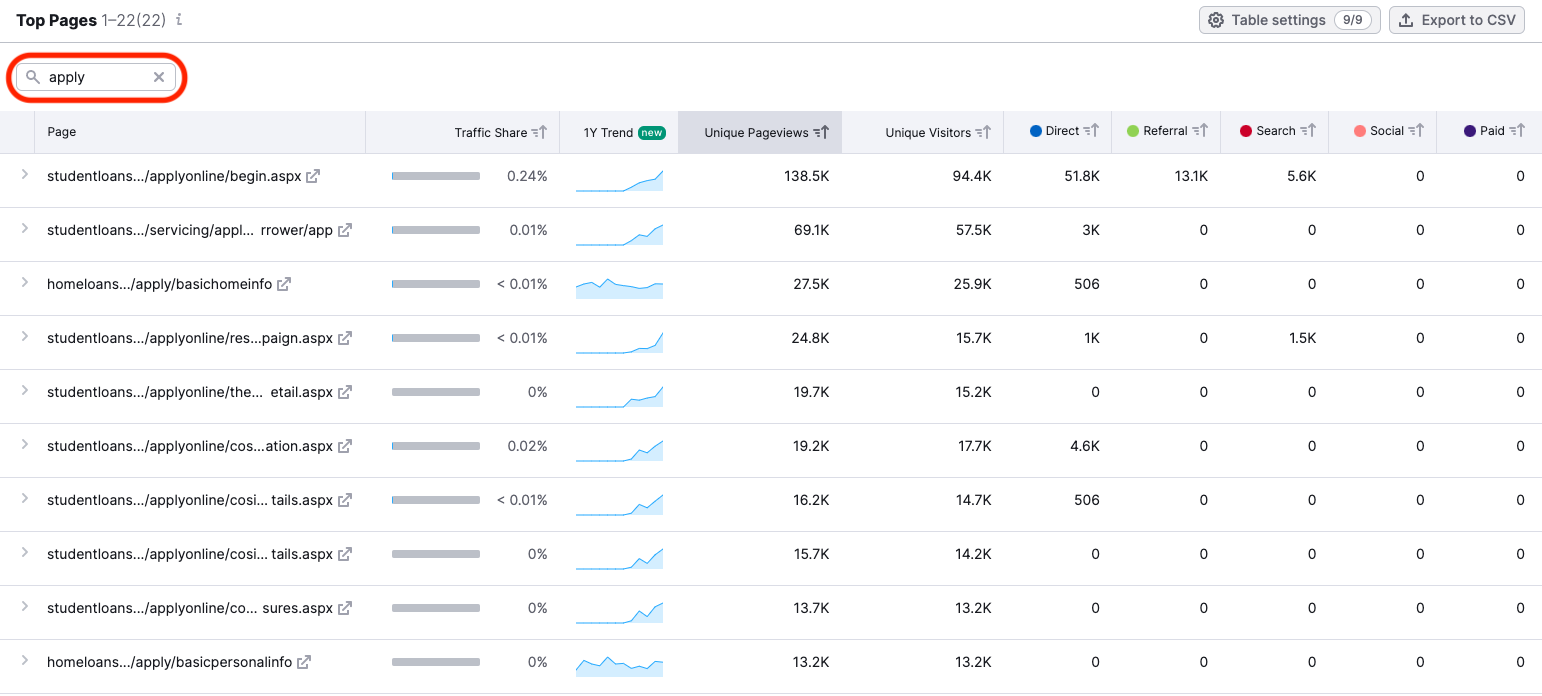
Task: Click the 69.1K unique pageviews value
Action: pos(811,230)
